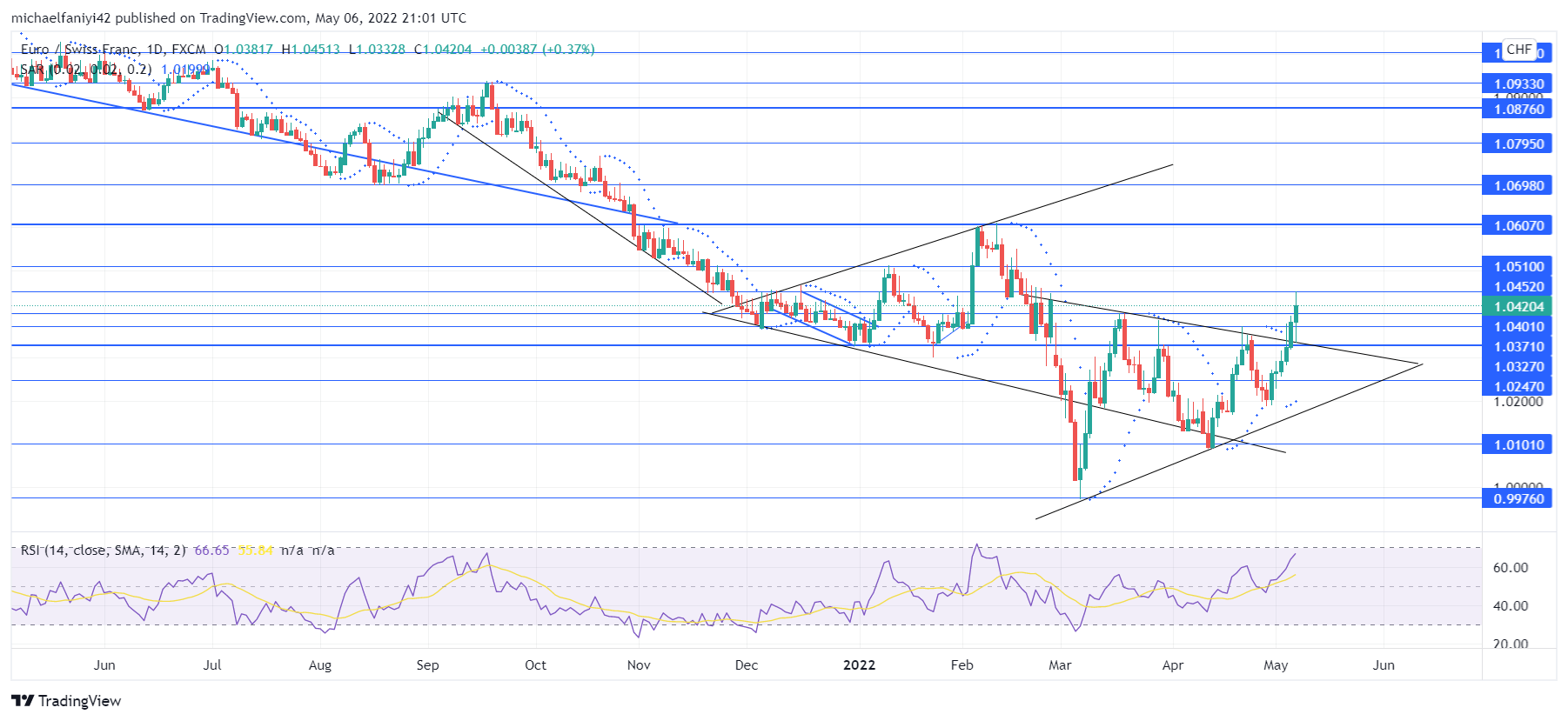Click the Mar label on time axis
Screen dimensions: 1568x721
pyautogui.click(x=1060, y=665)
